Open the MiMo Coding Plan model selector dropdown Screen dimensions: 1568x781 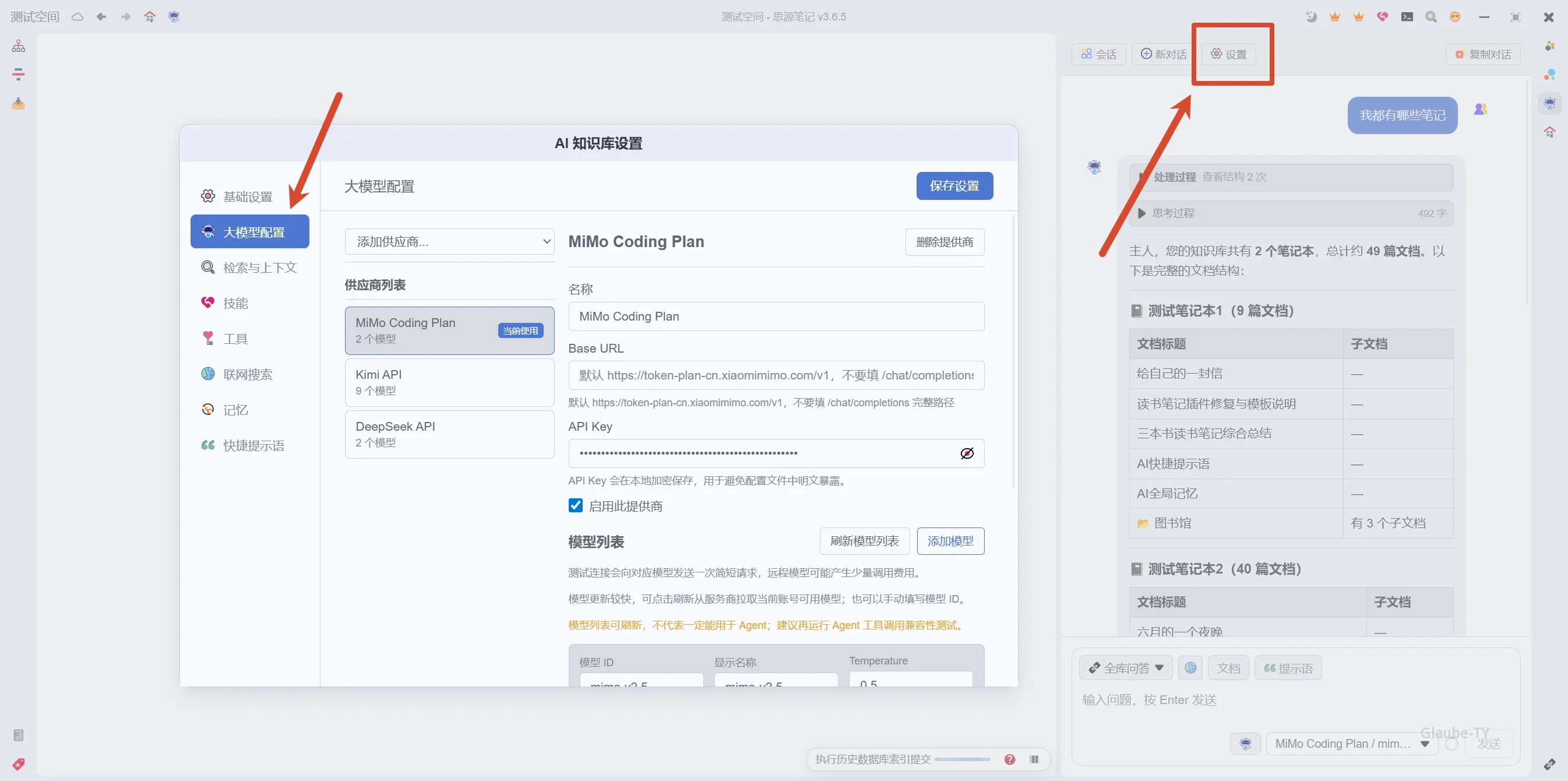tap(1351, 743)
